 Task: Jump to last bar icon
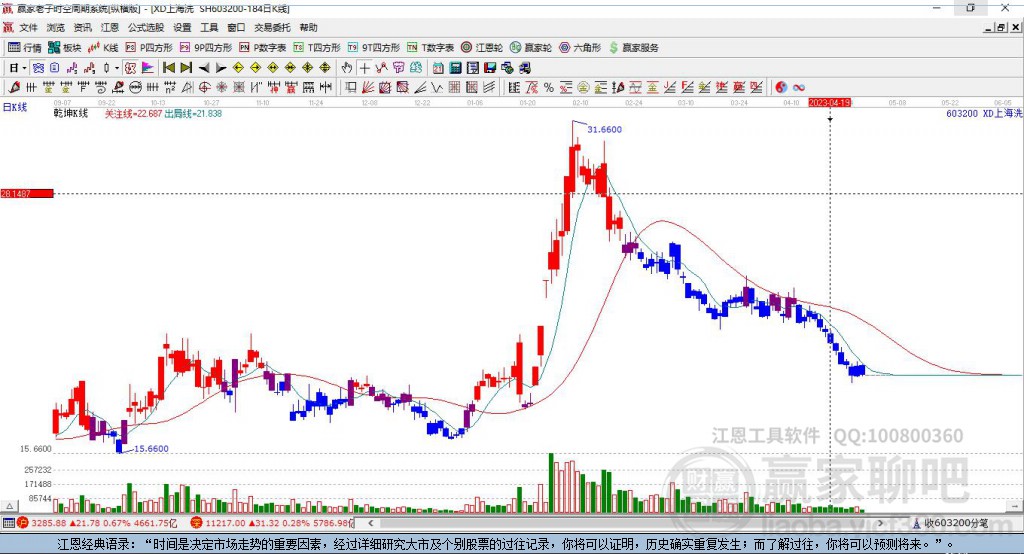186,68
